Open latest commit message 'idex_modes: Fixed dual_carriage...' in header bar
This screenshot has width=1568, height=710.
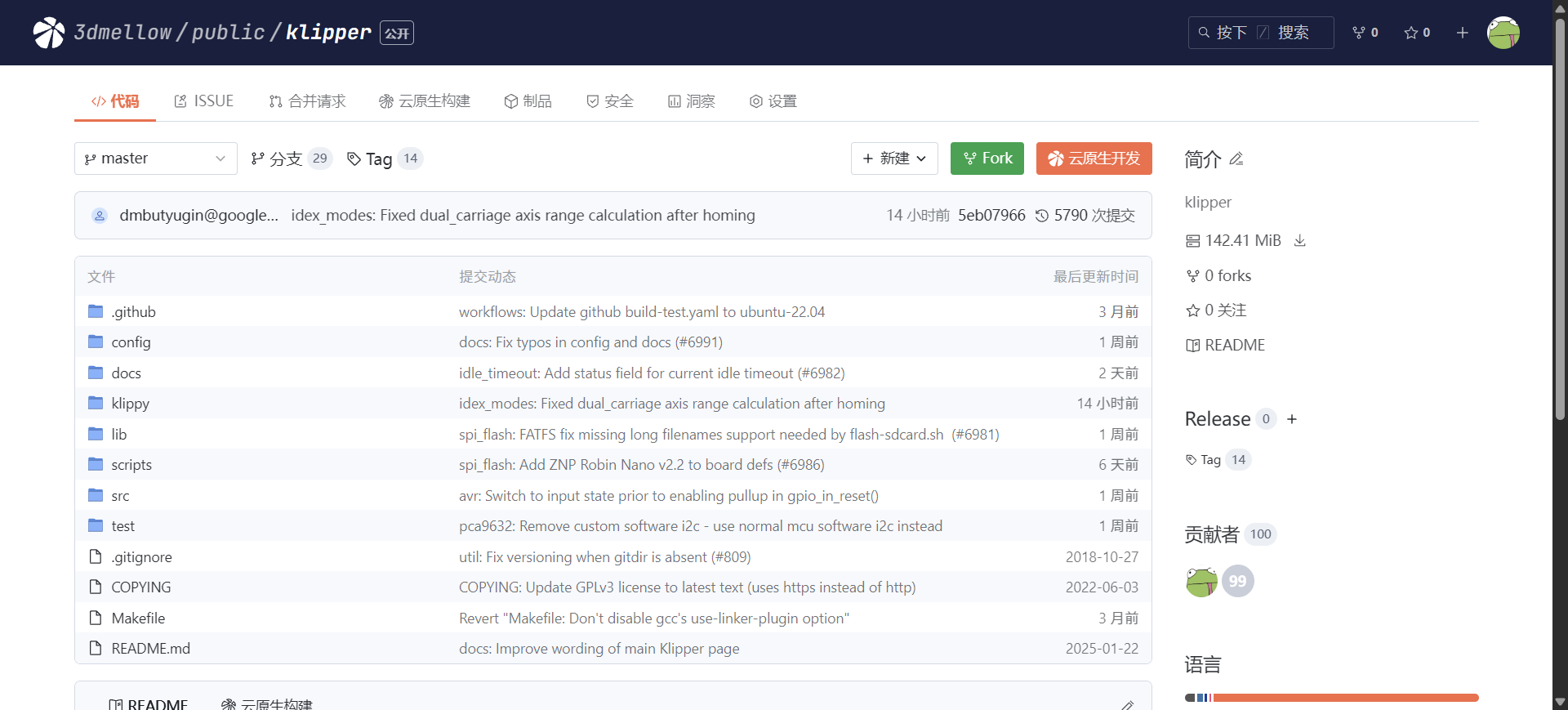click(523, 216)
